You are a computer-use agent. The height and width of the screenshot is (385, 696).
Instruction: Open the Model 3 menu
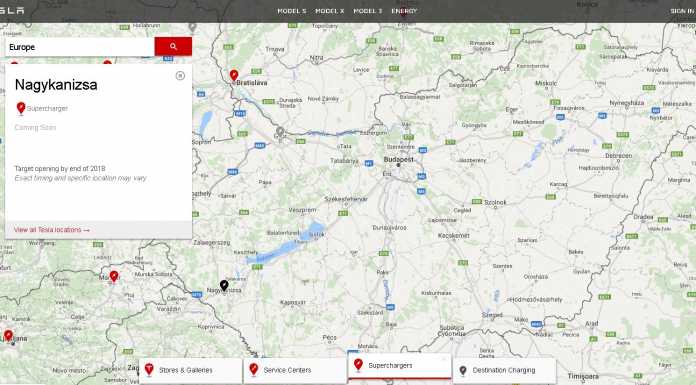(368, 11)
